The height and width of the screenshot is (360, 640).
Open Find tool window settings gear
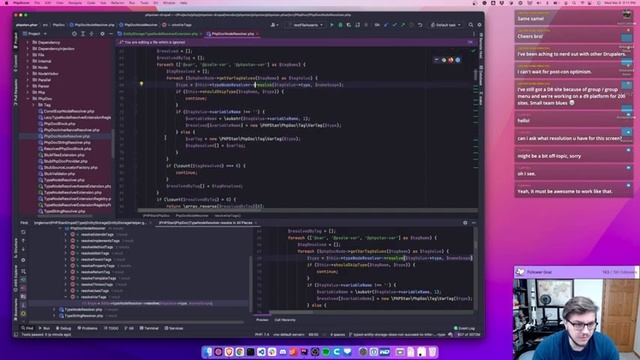pyautogui.click(x=465, y=223)
